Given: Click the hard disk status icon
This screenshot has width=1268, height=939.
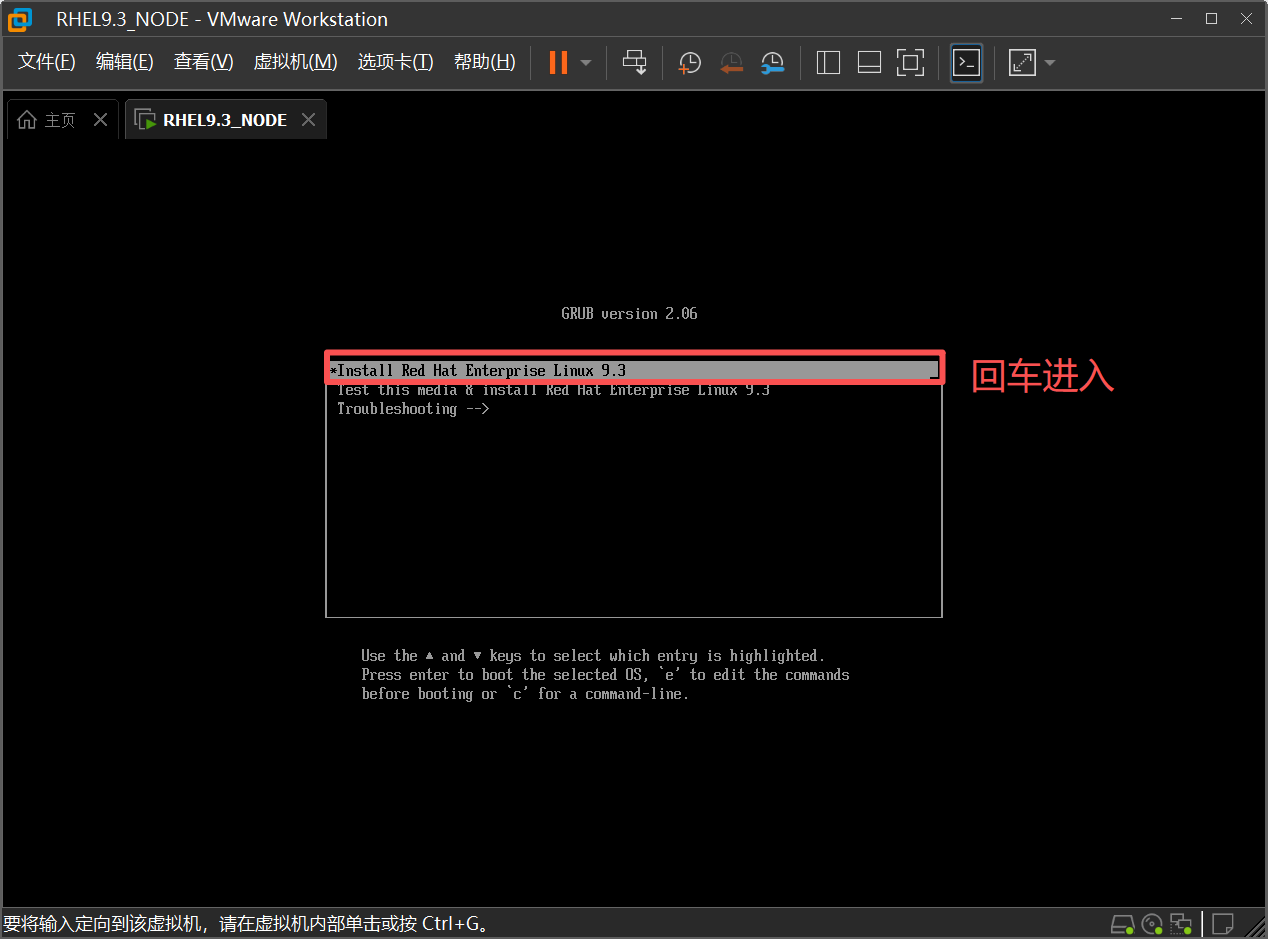Looking at the screenshot, I should coord(1123,923).
